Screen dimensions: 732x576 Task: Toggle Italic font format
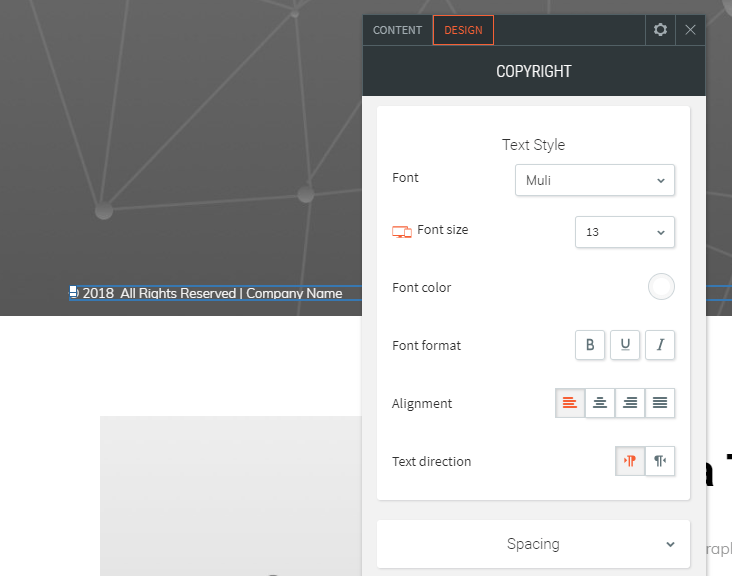(660, 345)
